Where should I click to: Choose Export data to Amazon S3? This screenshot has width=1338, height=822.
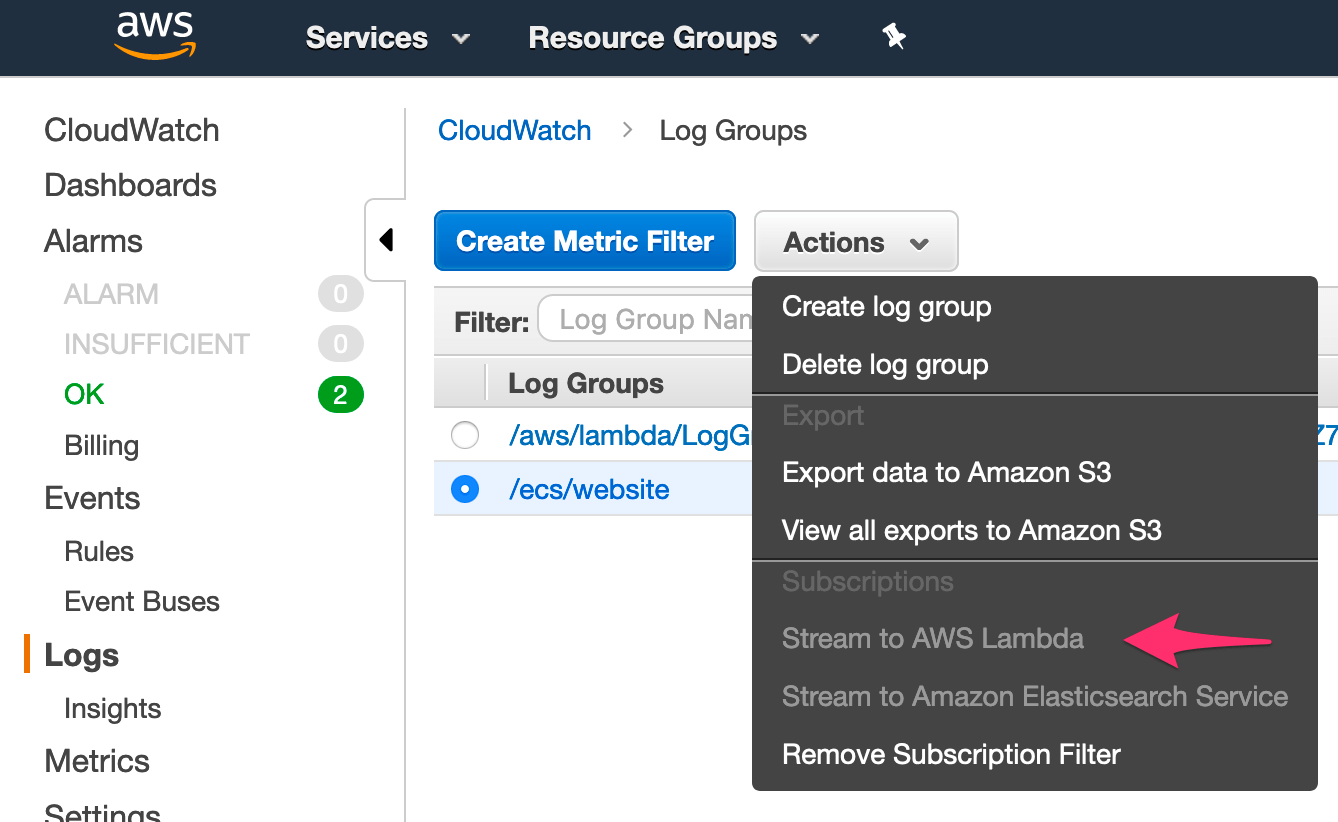(946, 472)
